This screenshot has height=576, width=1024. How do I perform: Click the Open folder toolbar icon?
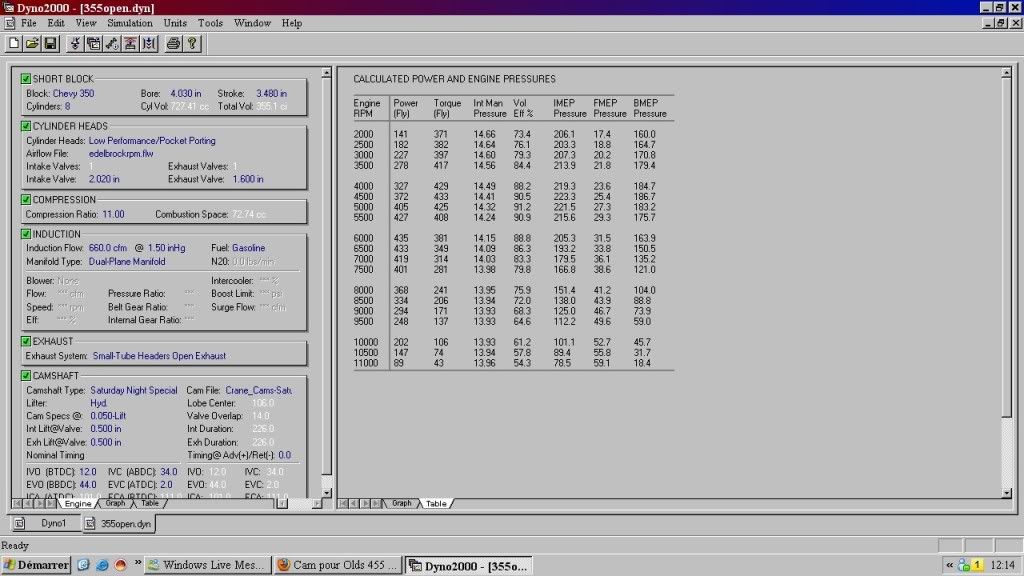point(32,44)
